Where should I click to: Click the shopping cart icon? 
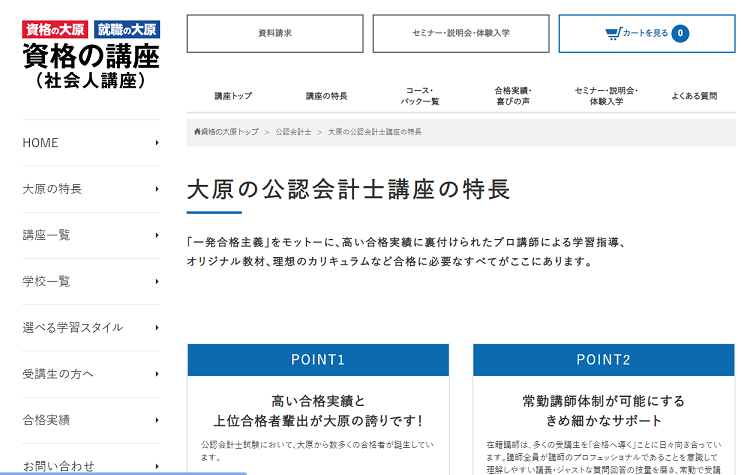point(613,34)
